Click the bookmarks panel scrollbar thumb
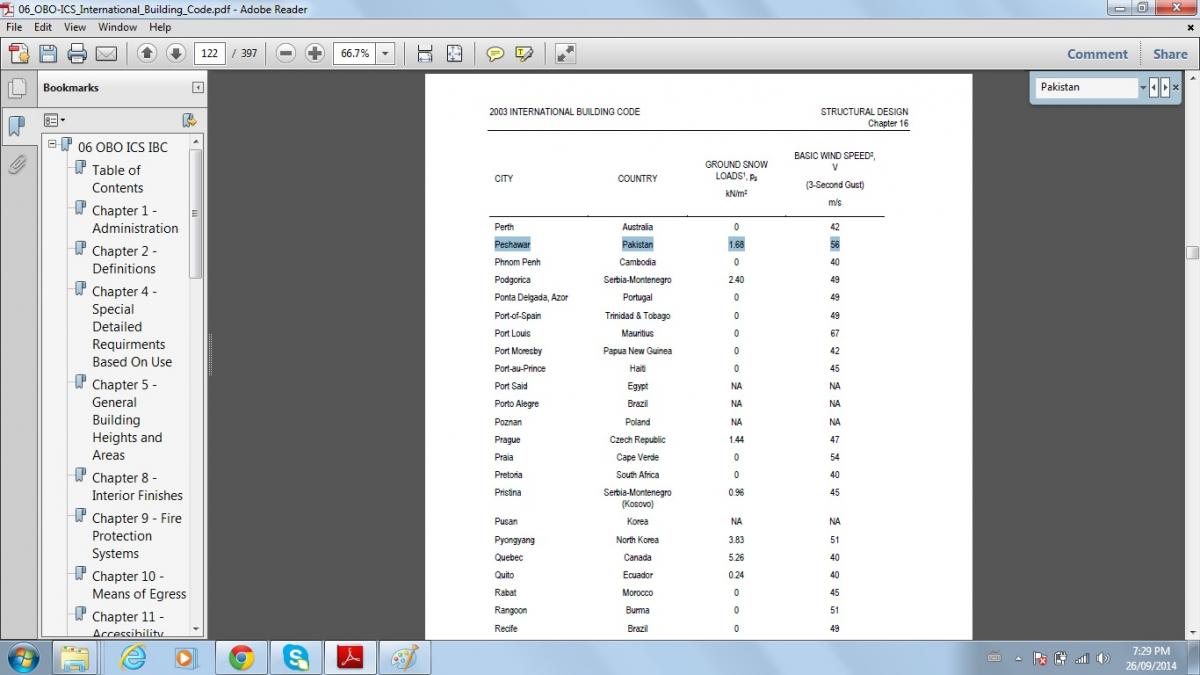This screenshot has width=1200, height=675. point(195,213)
